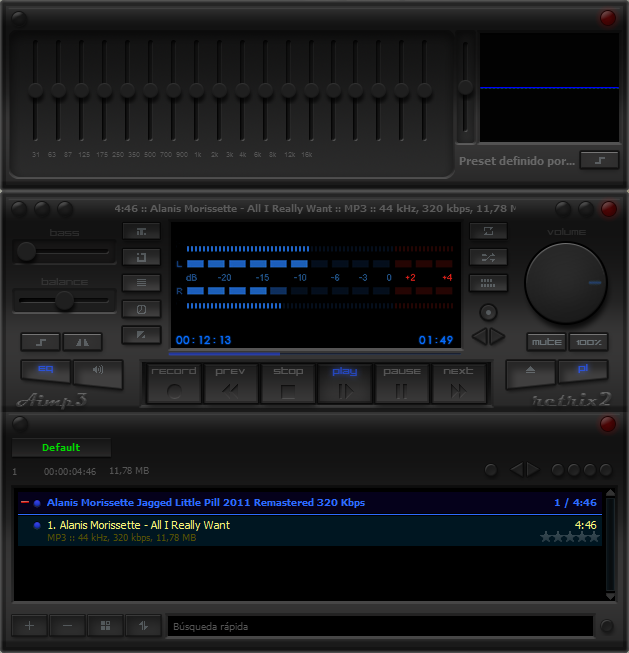Click the playlist total duration 00:00:04:46
Viewport: 629px width, 653px height.
click(70, 471)
